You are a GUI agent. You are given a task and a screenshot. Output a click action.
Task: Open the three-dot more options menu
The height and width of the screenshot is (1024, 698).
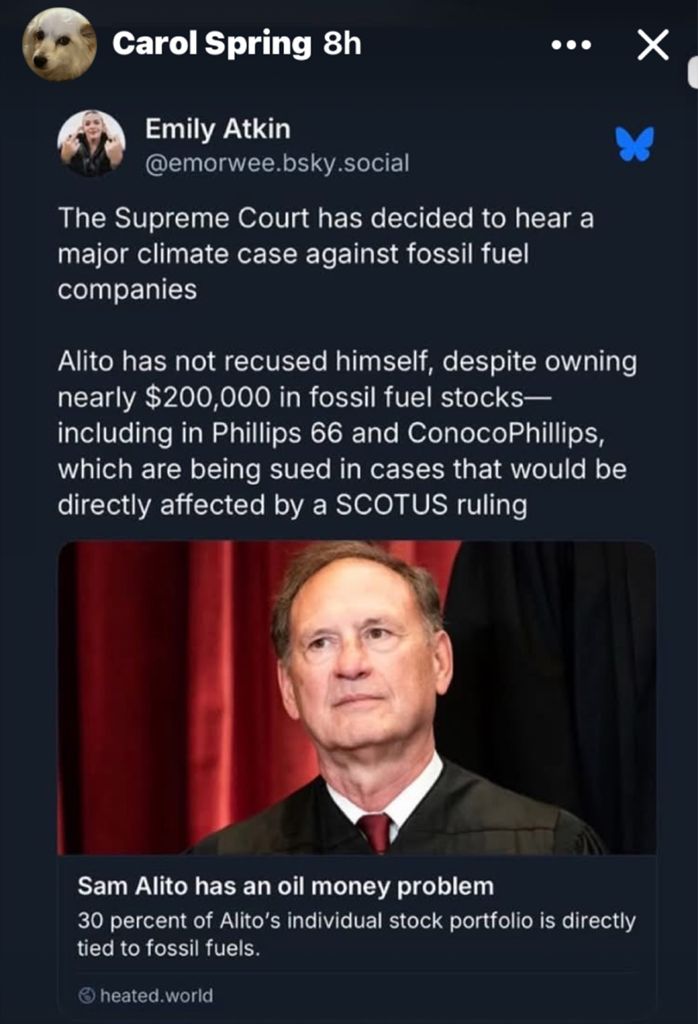(572, 45)
